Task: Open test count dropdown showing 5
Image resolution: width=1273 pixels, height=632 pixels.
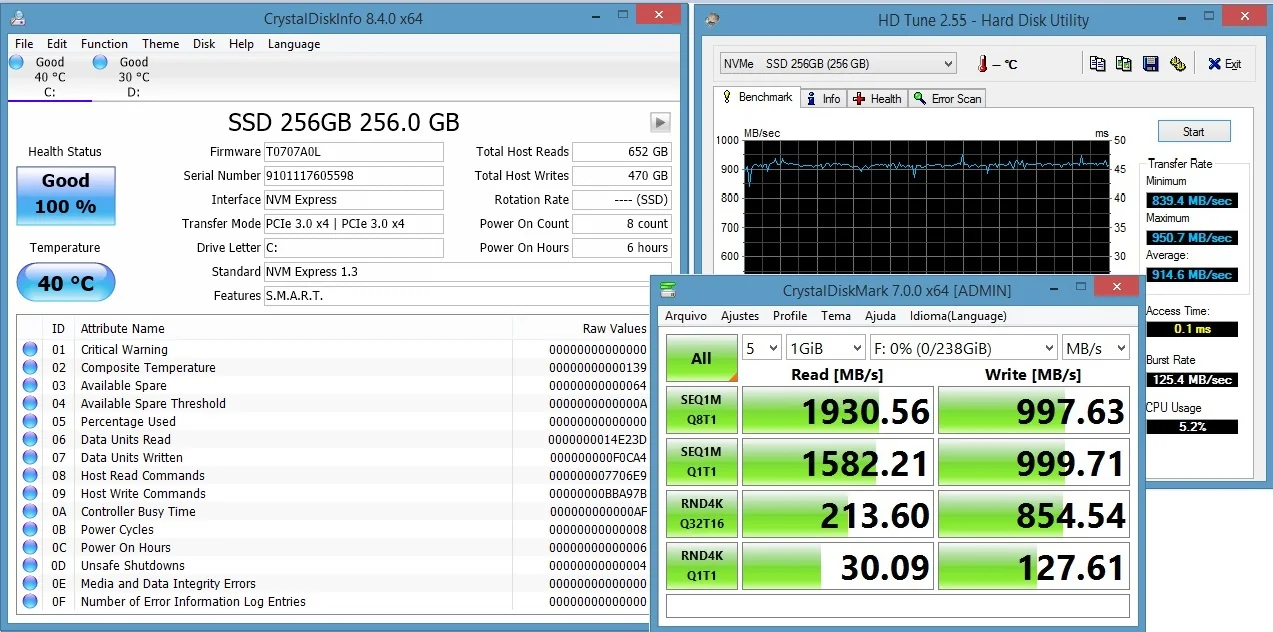Action: pyautogui.click(x=761, y=348)
